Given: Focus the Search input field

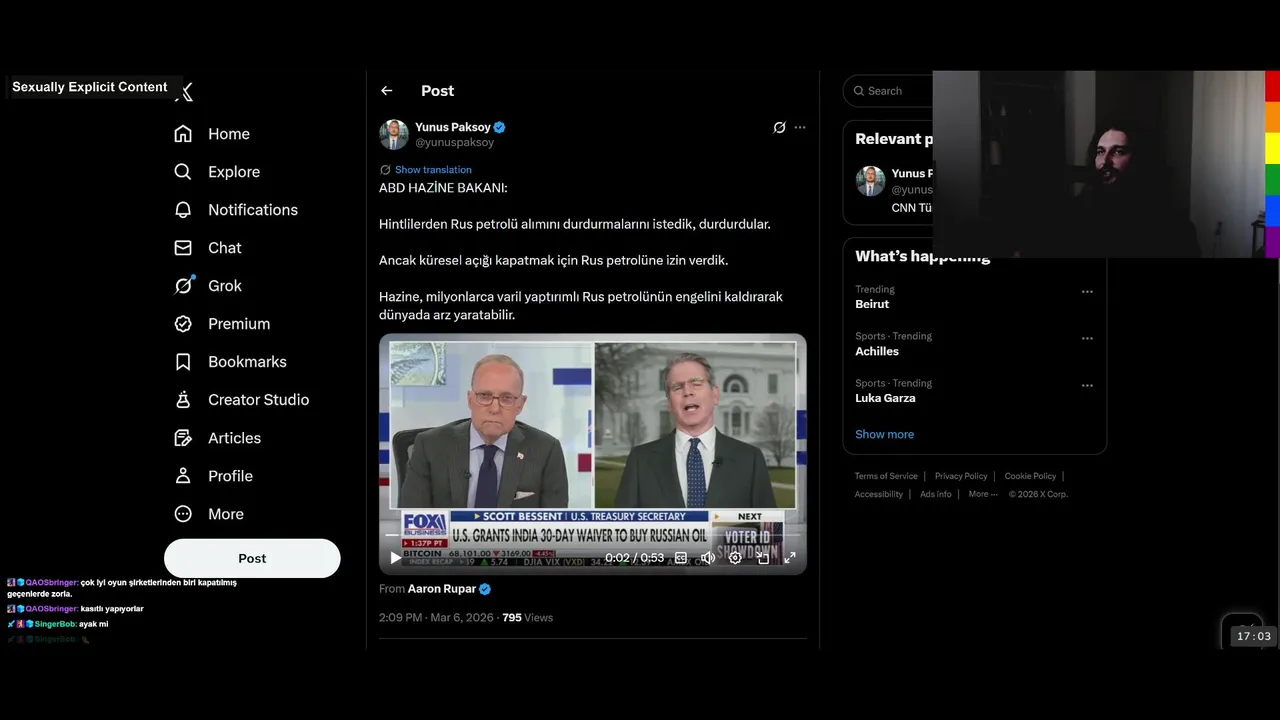Looking at the screenshot, I should tap(890, 91).
